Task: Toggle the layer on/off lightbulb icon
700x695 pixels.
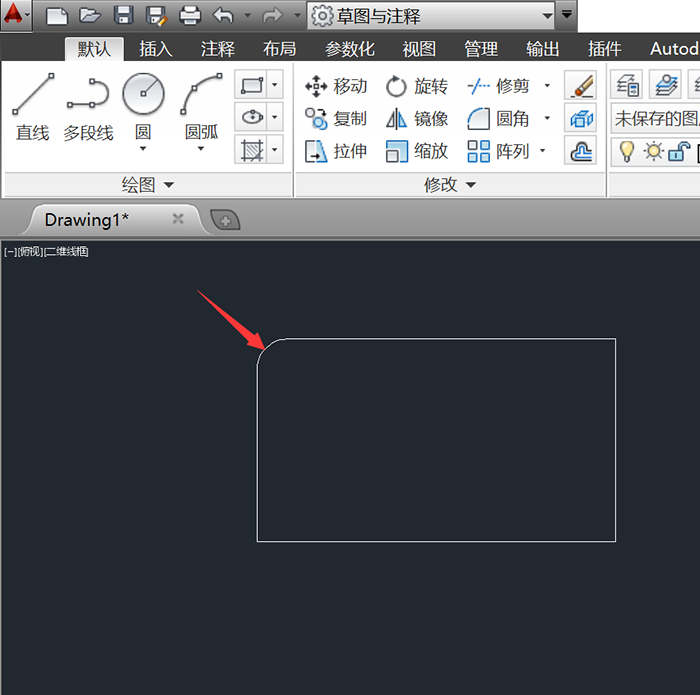Action: coord(627,151)
